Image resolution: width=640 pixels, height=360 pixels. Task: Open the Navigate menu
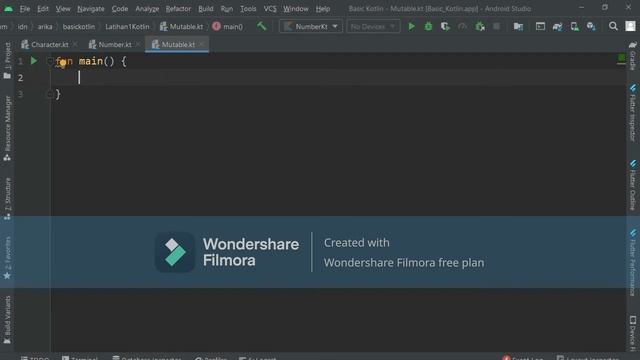coord(91,9)
